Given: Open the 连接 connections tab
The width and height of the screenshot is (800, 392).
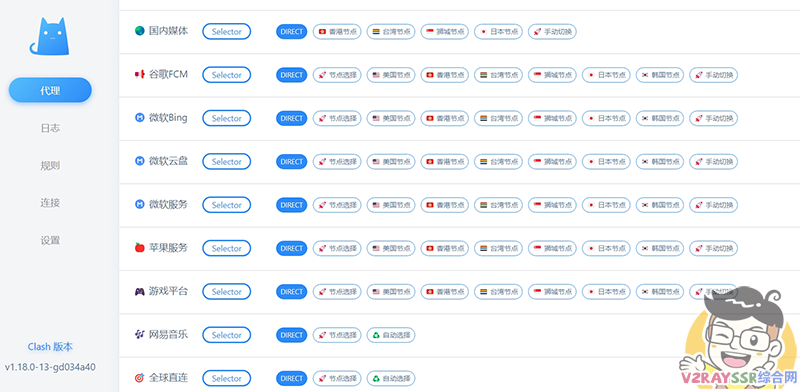Looking at the screenshot, I should click(50, 203).
